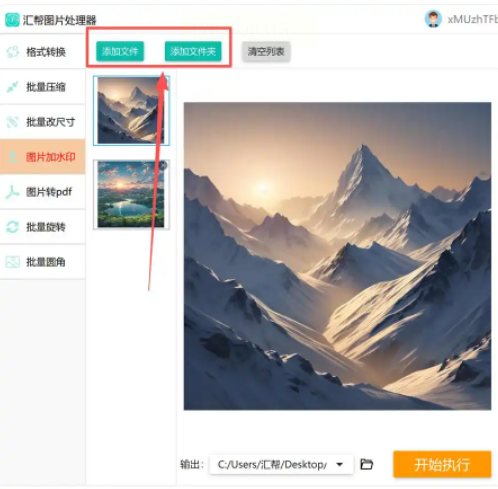Click the 添加文件 button

click(120, 51)
